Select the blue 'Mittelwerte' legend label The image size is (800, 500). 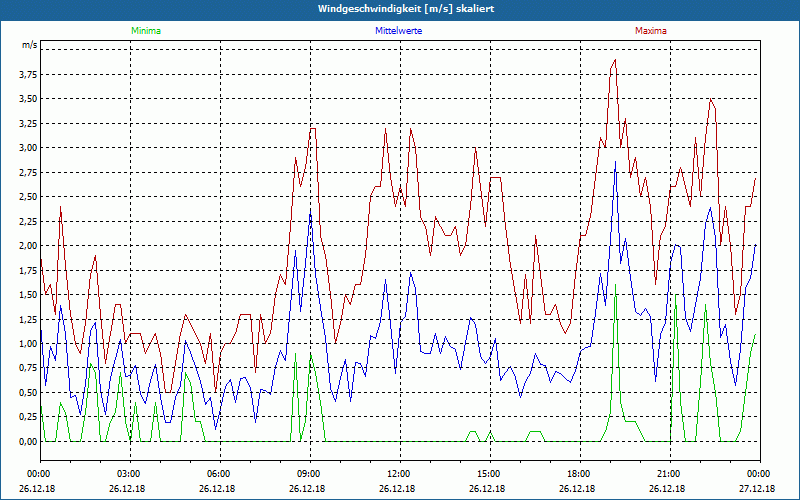pyautogui.click(x=398, y=31)
